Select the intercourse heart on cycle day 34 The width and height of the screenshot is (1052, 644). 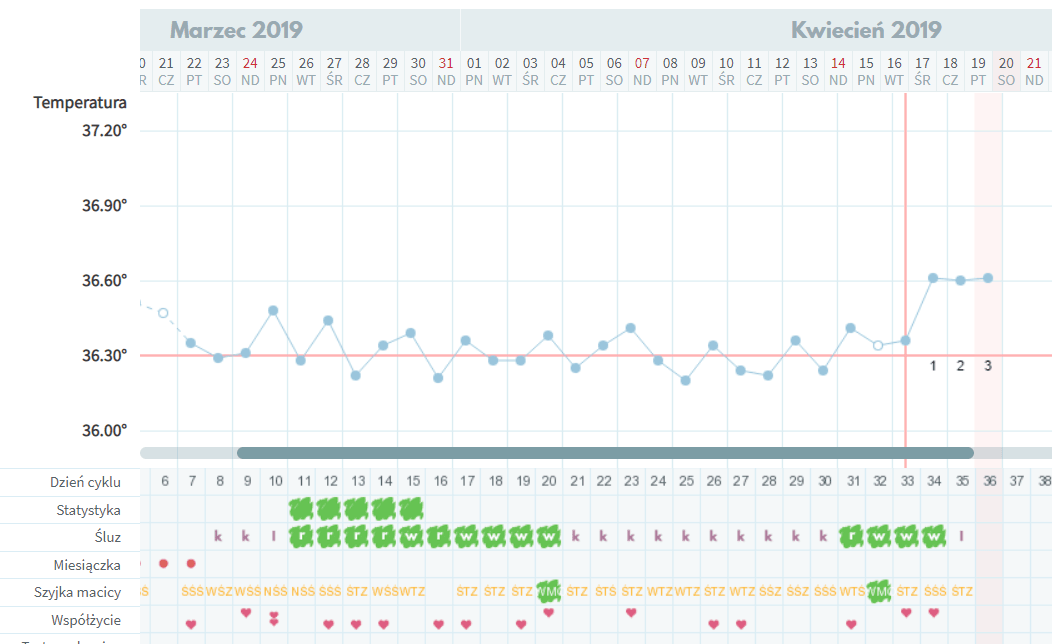point(934,612)
